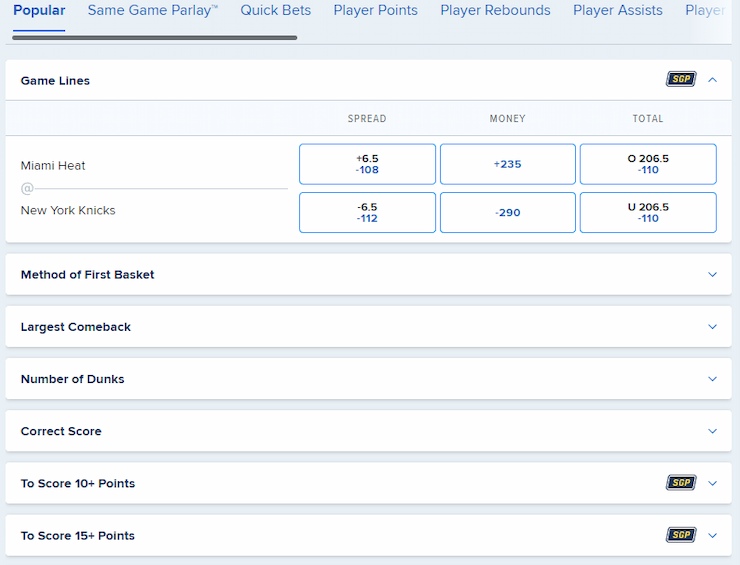Click the SPREAD column header

click(367, 118)
